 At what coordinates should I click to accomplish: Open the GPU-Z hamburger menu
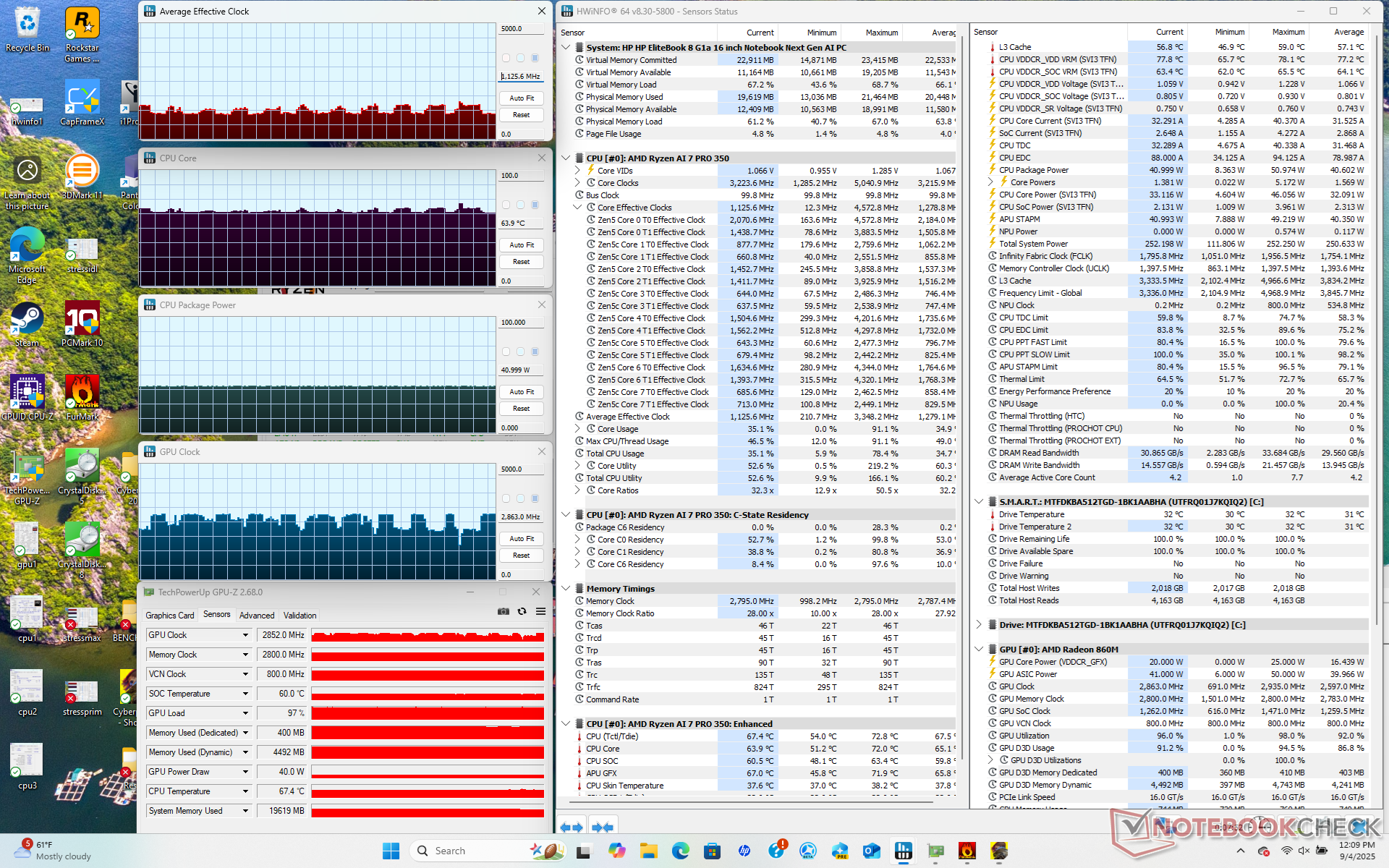click(x=540, y=611)
